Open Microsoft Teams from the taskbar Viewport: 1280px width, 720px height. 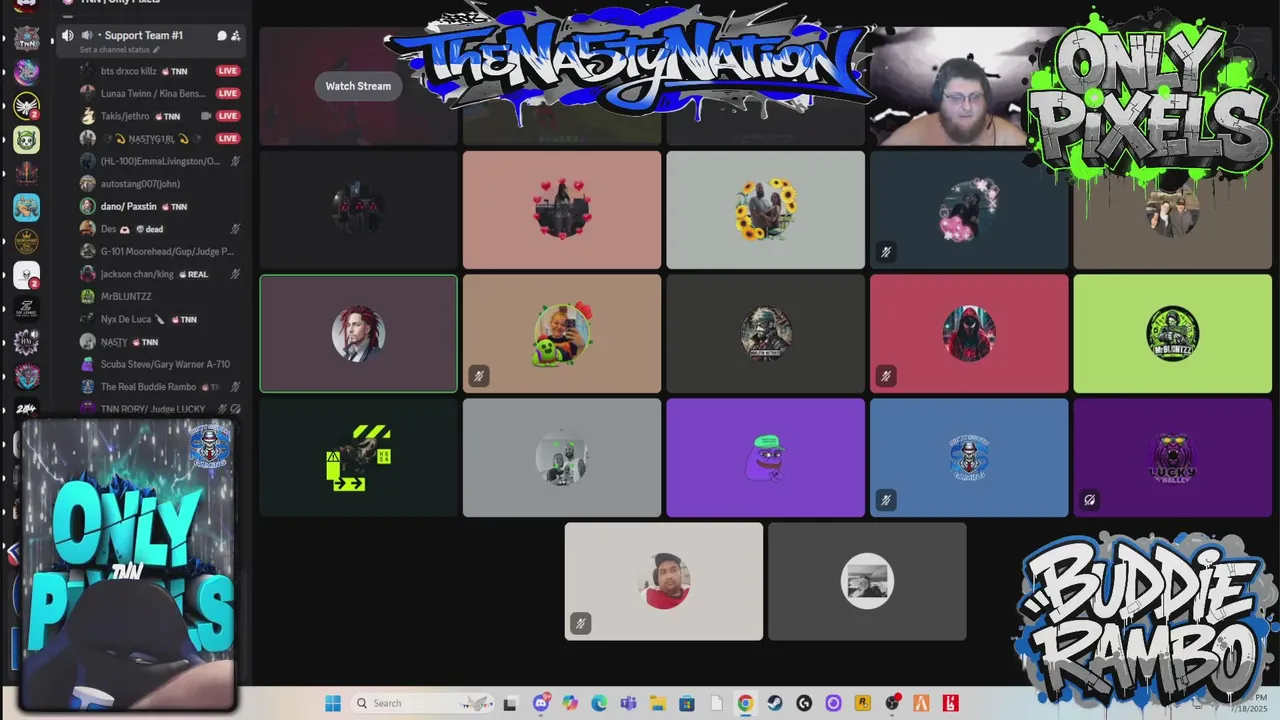[x=628, y=703]
